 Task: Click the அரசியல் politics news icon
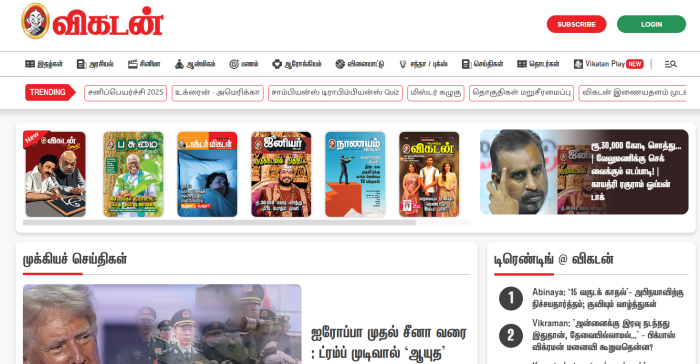tap(81, 64)
